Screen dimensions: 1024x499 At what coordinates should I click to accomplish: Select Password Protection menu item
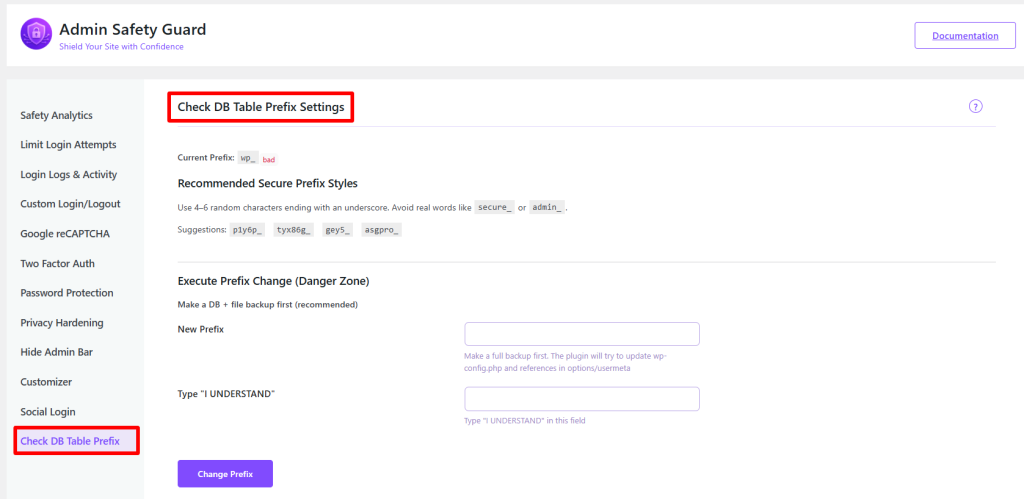(x=66, y=293)
